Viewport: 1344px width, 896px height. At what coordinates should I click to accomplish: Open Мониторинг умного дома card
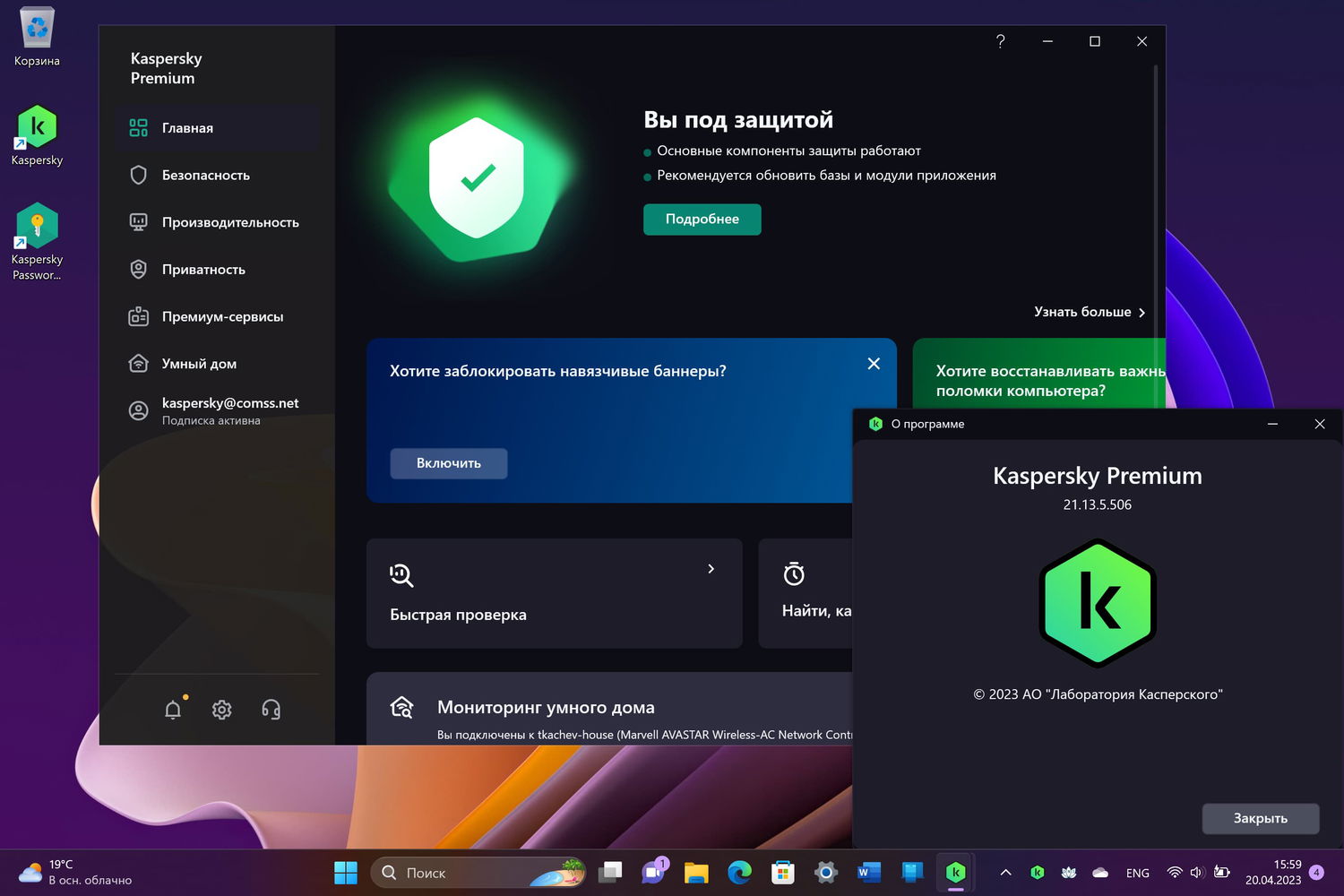click(x=609, y=709)
